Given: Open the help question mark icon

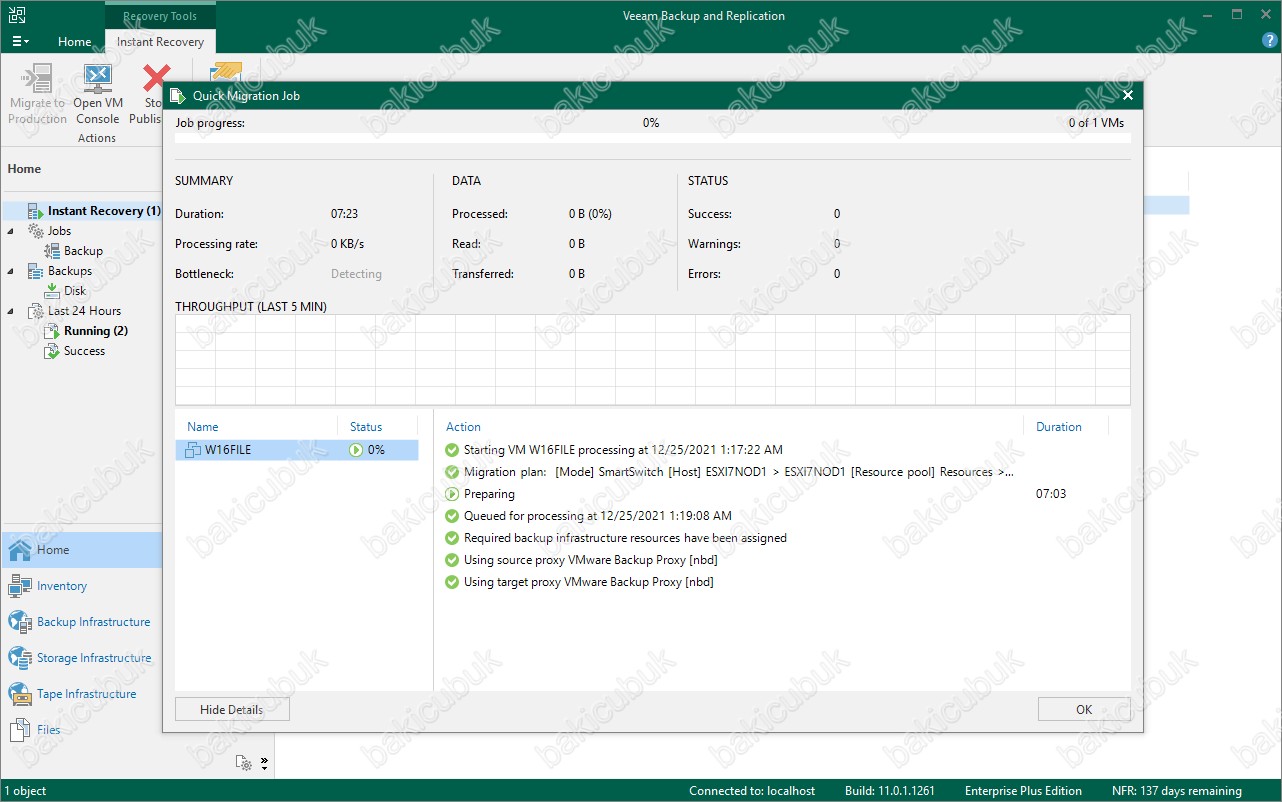Looking at the screenshot, I should coord(1270,41).
